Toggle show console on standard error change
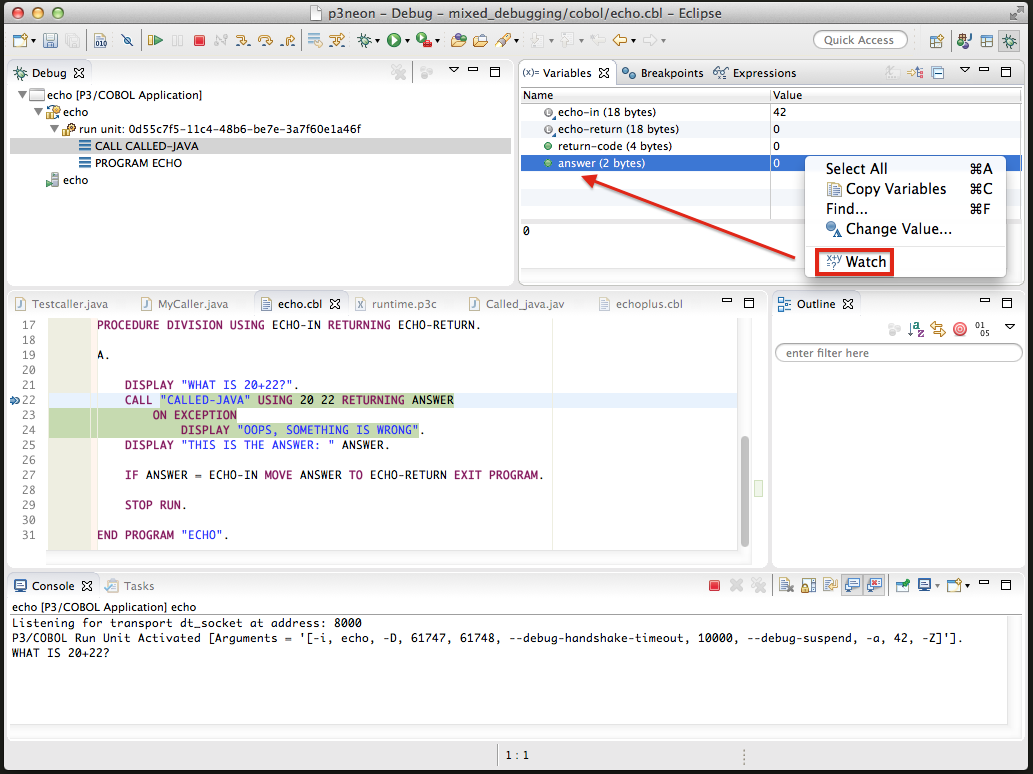 (x=874, y=586)
